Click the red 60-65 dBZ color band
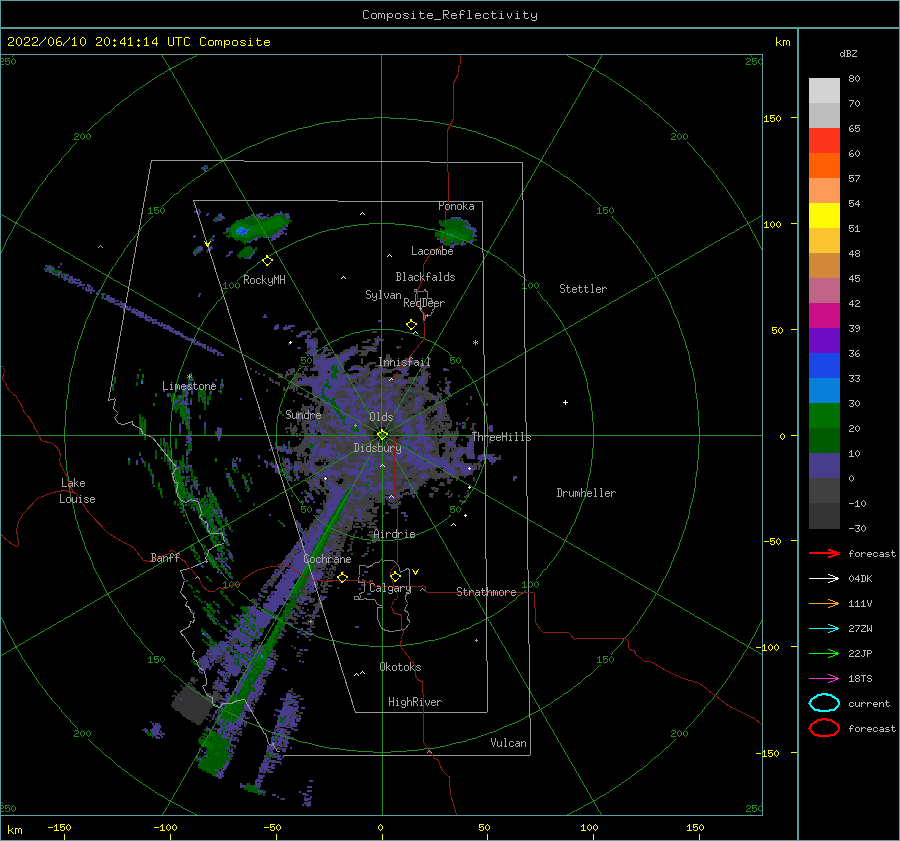Screen dimensions: 900x841 coord(824,141)
